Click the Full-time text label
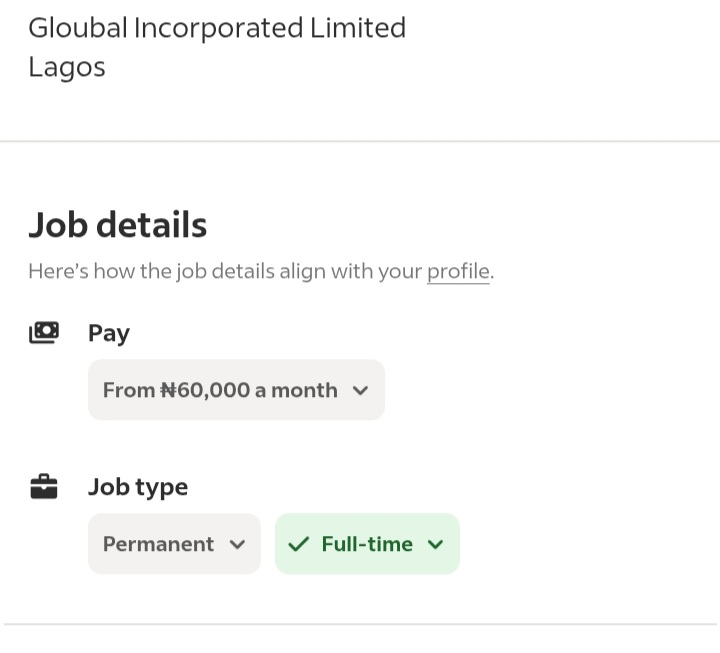The height and width of the screenshot is (653, 720). [367, 544]
